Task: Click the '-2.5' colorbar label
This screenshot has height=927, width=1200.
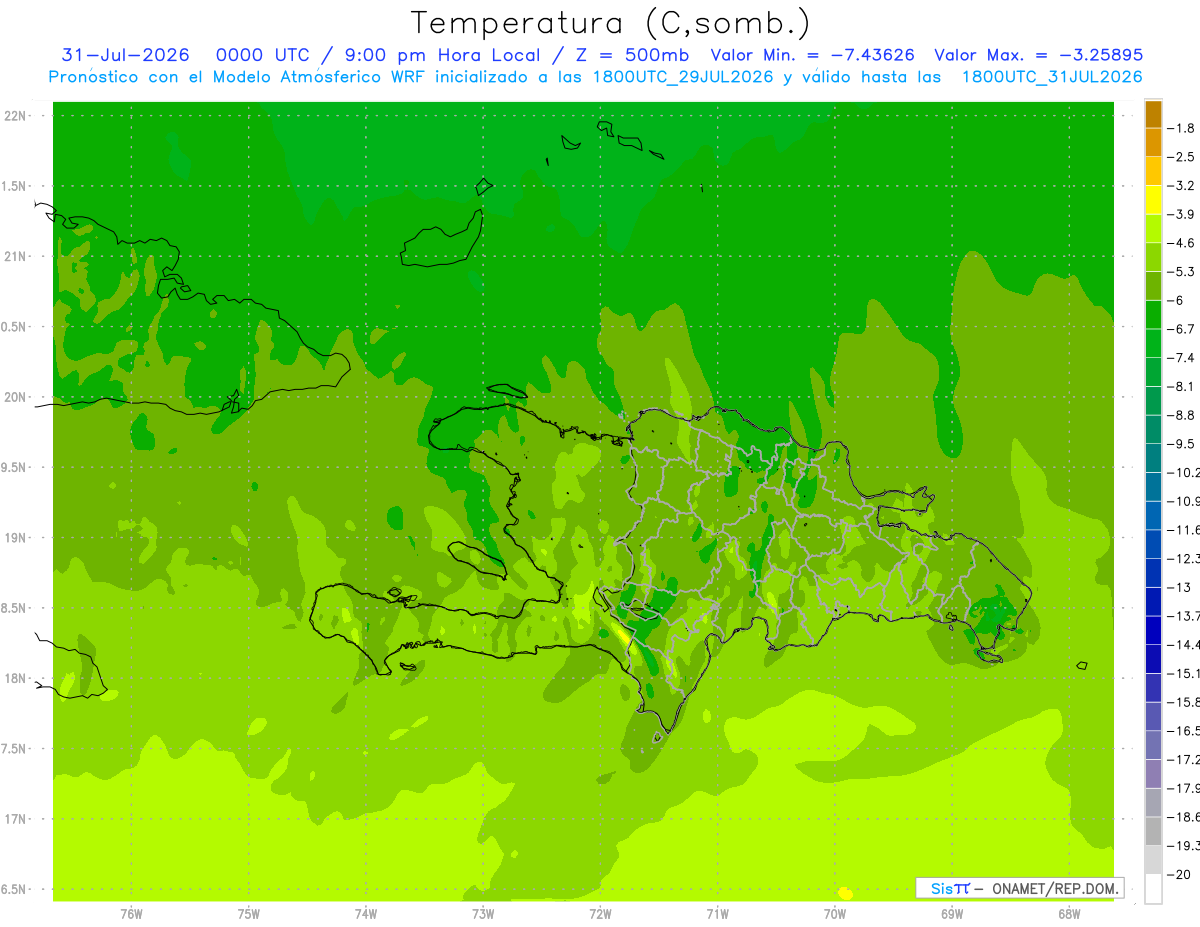Action: (1182, 157)
